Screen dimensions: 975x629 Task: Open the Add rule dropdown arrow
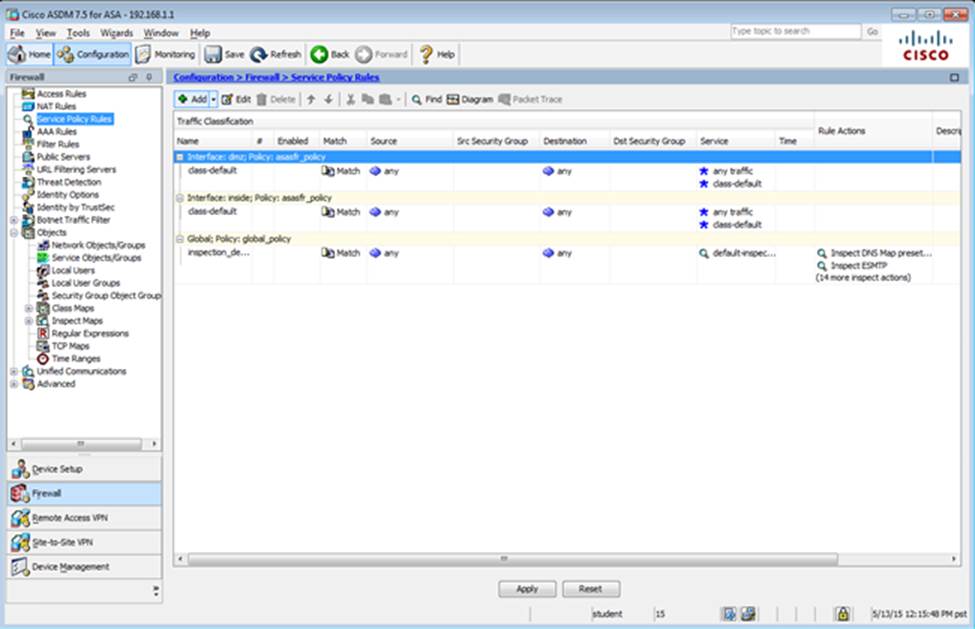tap(213, 99)
